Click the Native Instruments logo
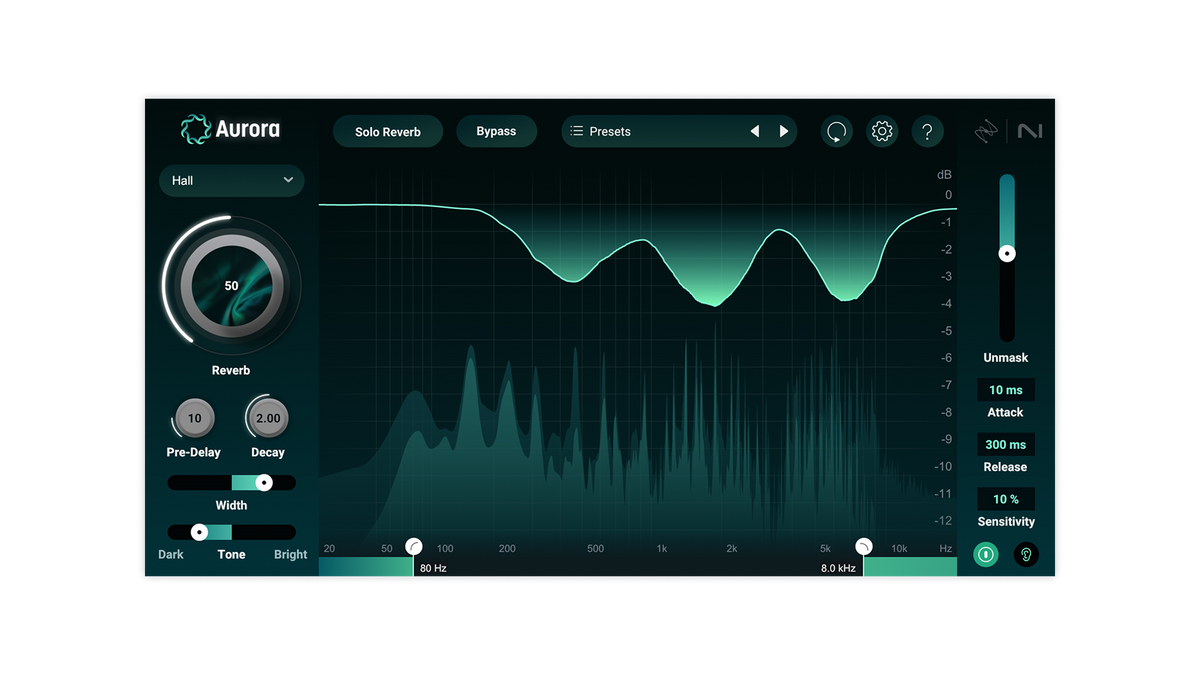Image resolution: width=1200 pixels, height=675 pixels. point(1030,131)
